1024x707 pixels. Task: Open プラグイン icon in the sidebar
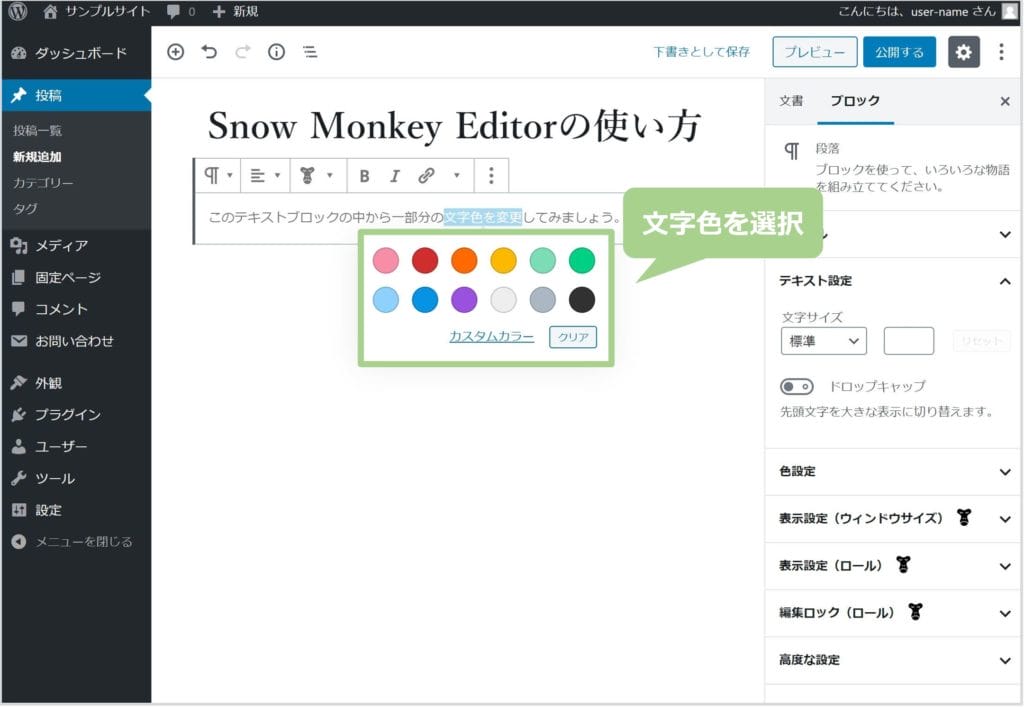(19, 415)
